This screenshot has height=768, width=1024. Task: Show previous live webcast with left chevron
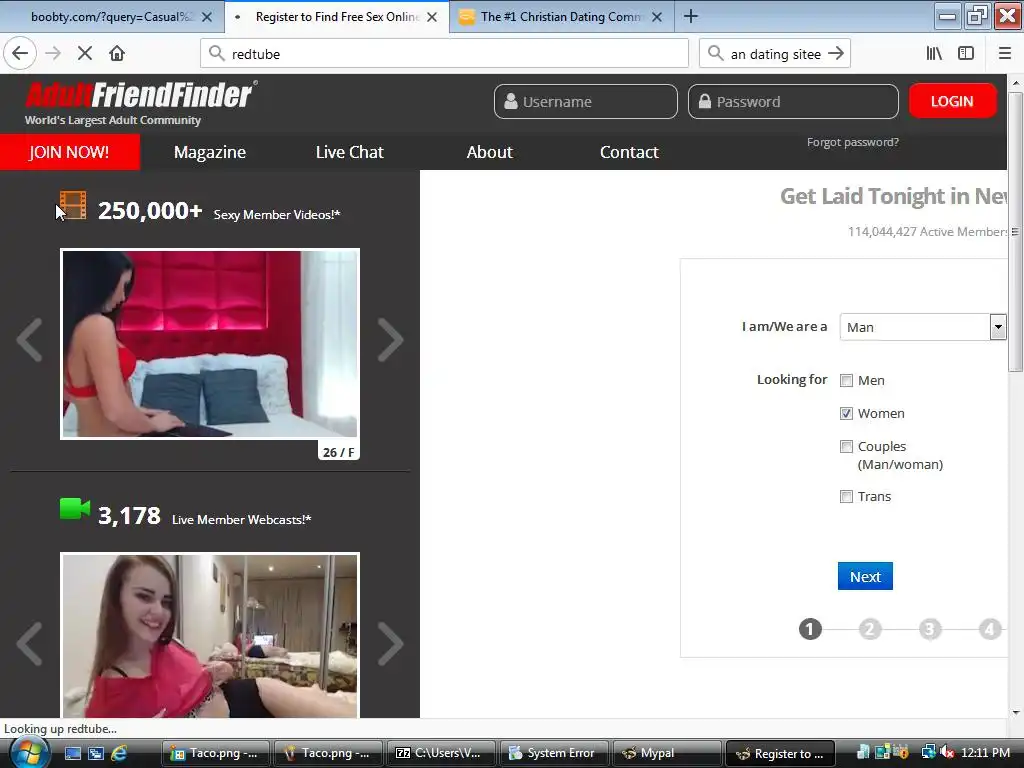tap(29, 644)
